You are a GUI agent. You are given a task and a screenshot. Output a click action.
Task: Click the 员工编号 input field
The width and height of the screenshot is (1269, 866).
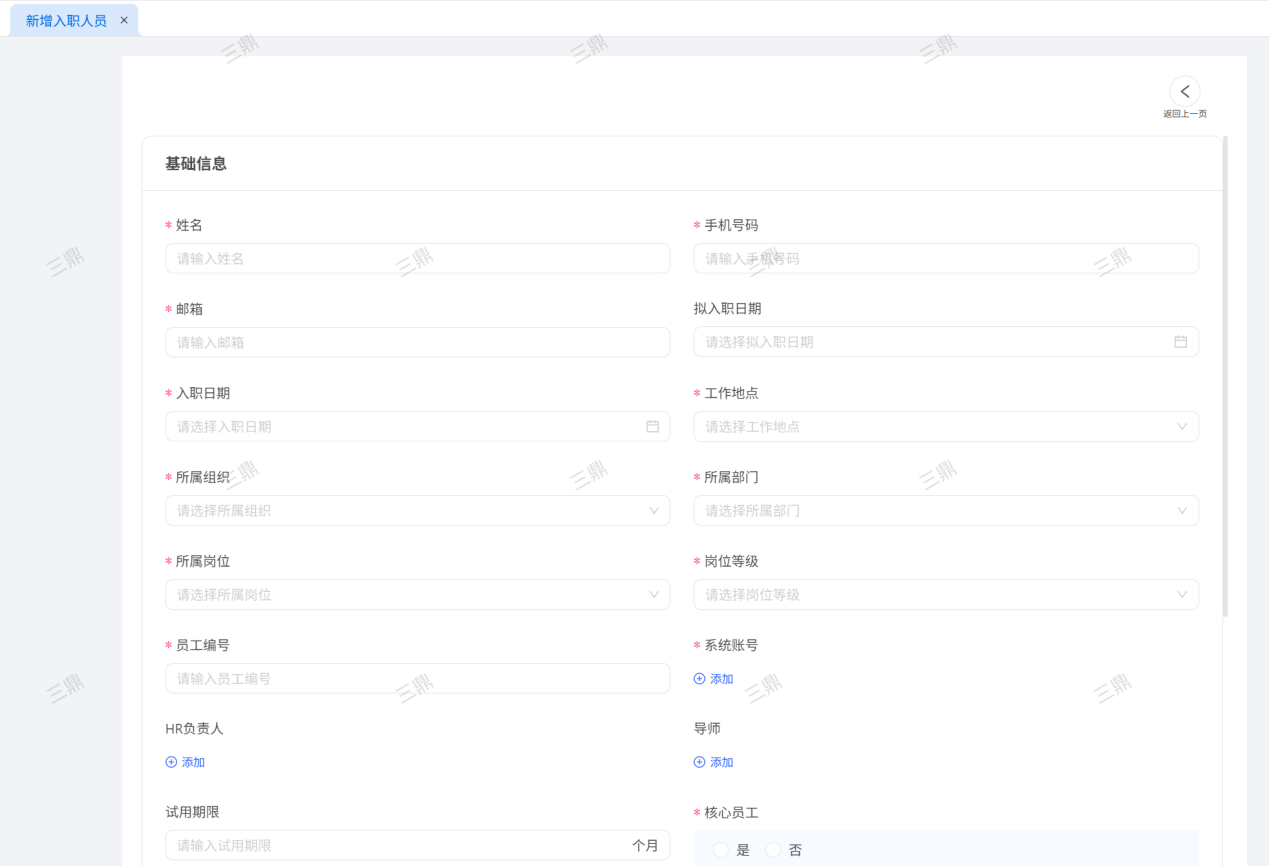[417, 678]
